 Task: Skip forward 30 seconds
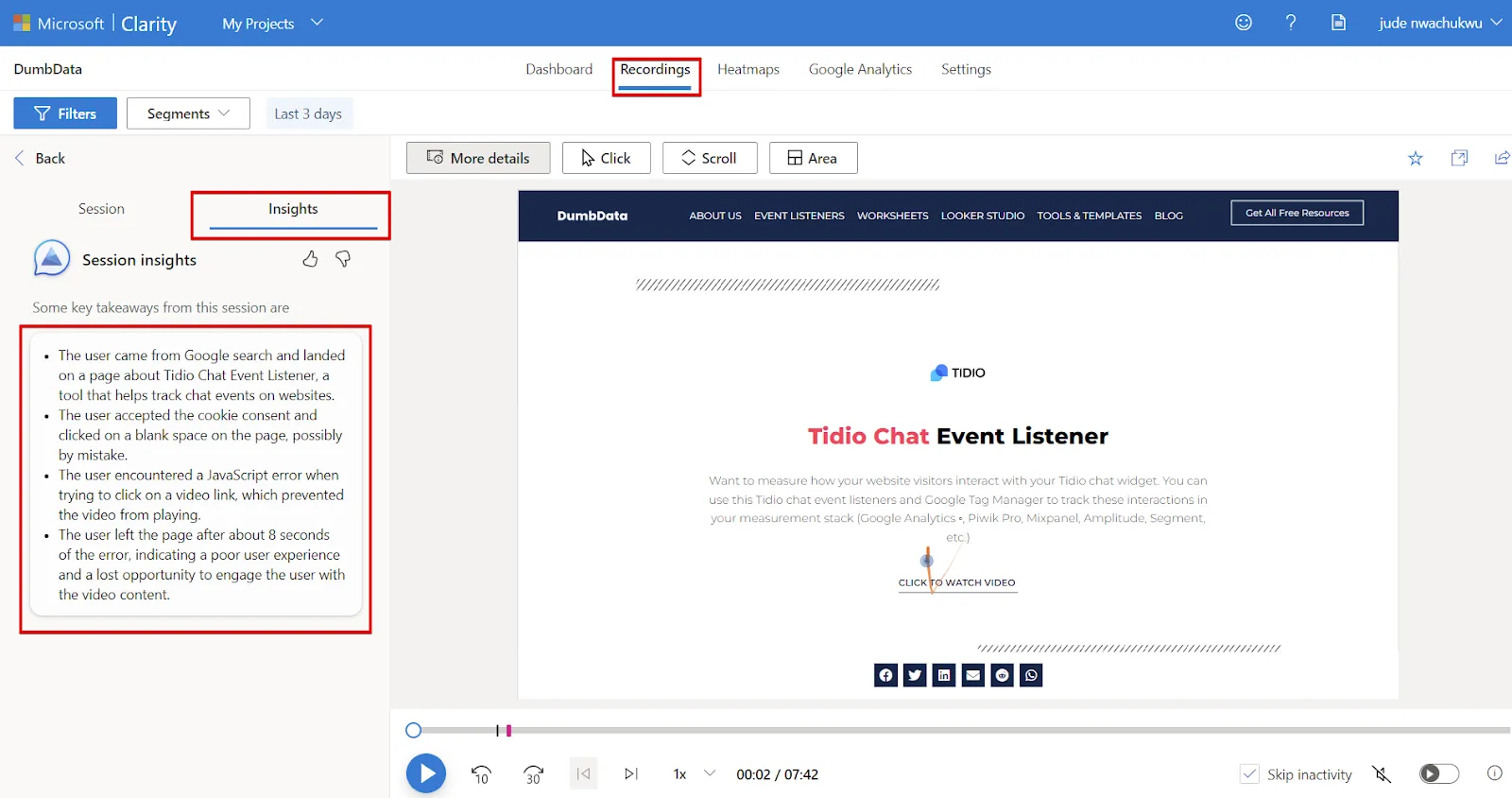pyautogui.click(x=534, y=774)
